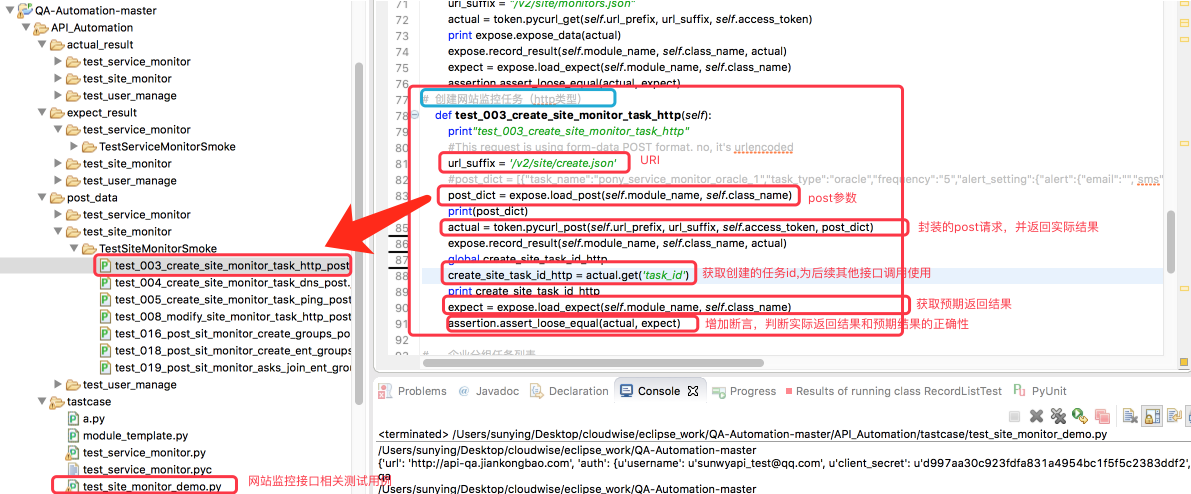
Task: Click the test_004_create_site_monitor_task_dns_post file icon
Action: pyautogui.click(x=105, y=283)
